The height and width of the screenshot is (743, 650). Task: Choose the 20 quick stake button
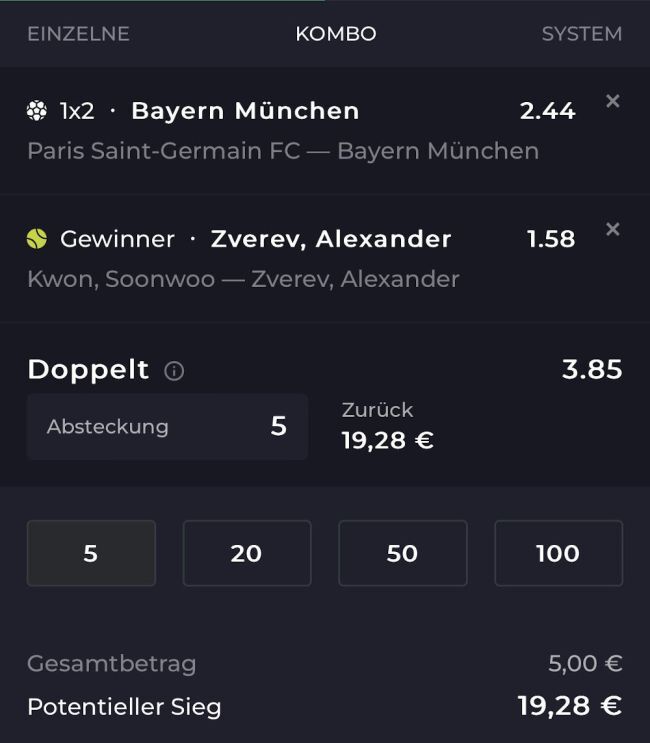click(247, 553)
